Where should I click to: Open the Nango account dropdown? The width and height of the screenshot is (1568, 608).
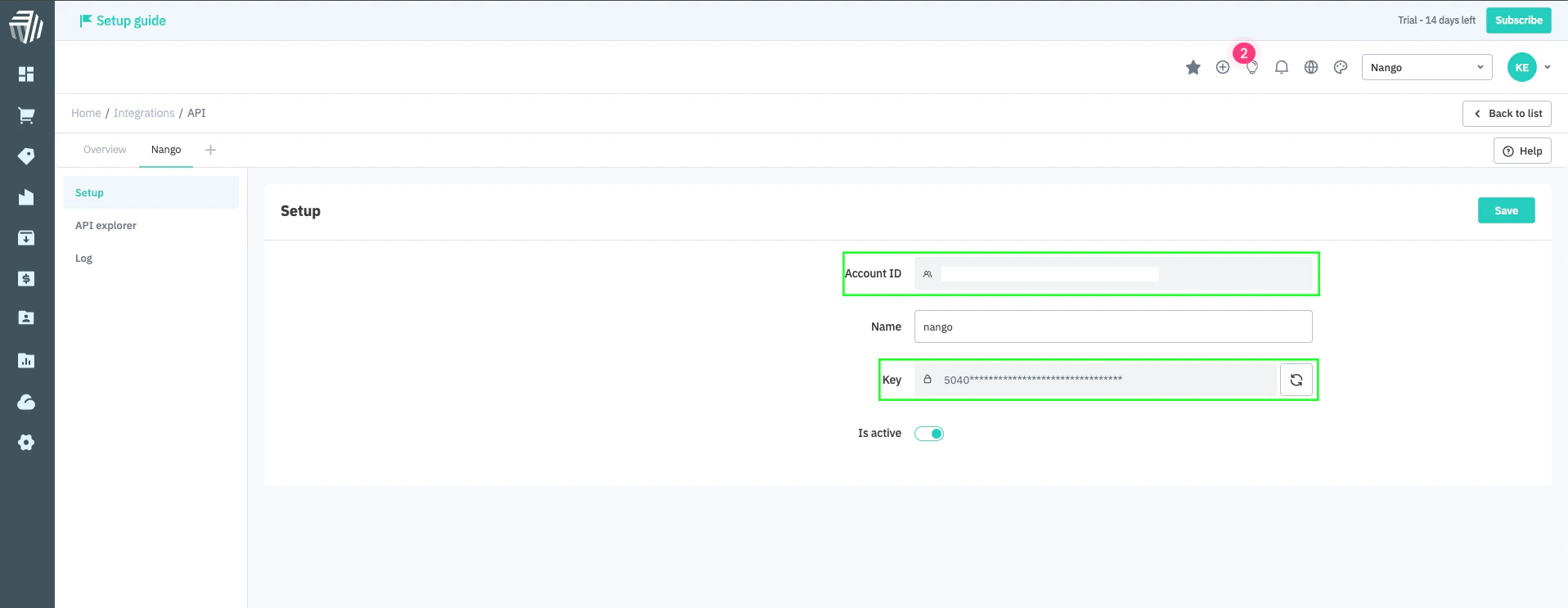(1426, 67)
